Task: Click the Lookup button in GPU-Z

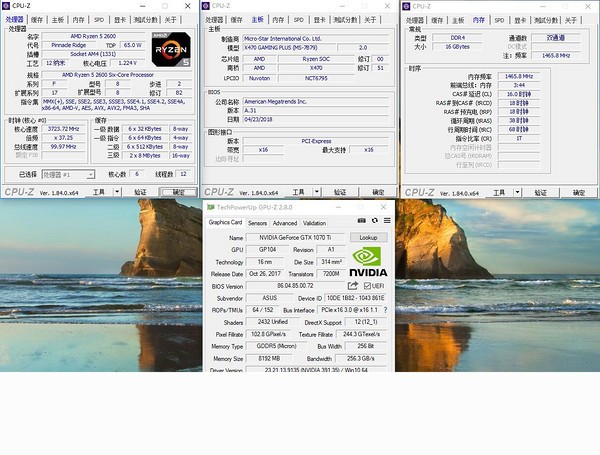Action: point(368,238)
